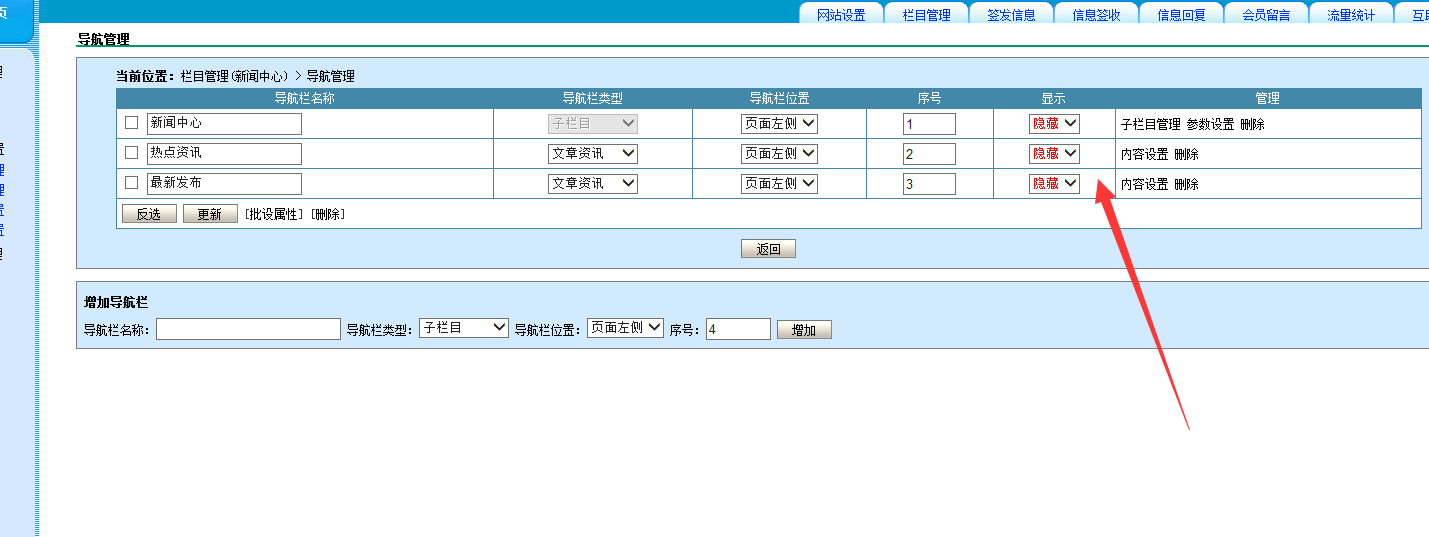This screenshot has height=537, width=1429.
Task: Check the 新闻中心 row checkbox
Action: tap(131, 123)
